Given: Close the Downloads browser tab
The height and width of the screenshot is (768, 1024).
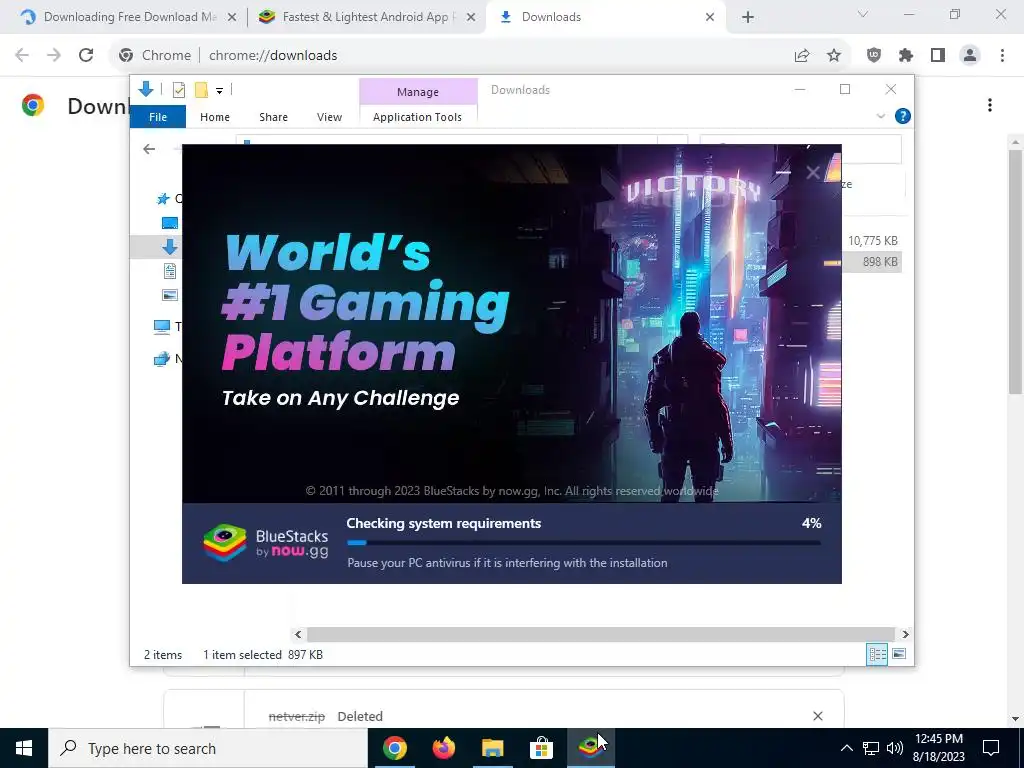Looking at the screenshot, I should pos(710,18).
